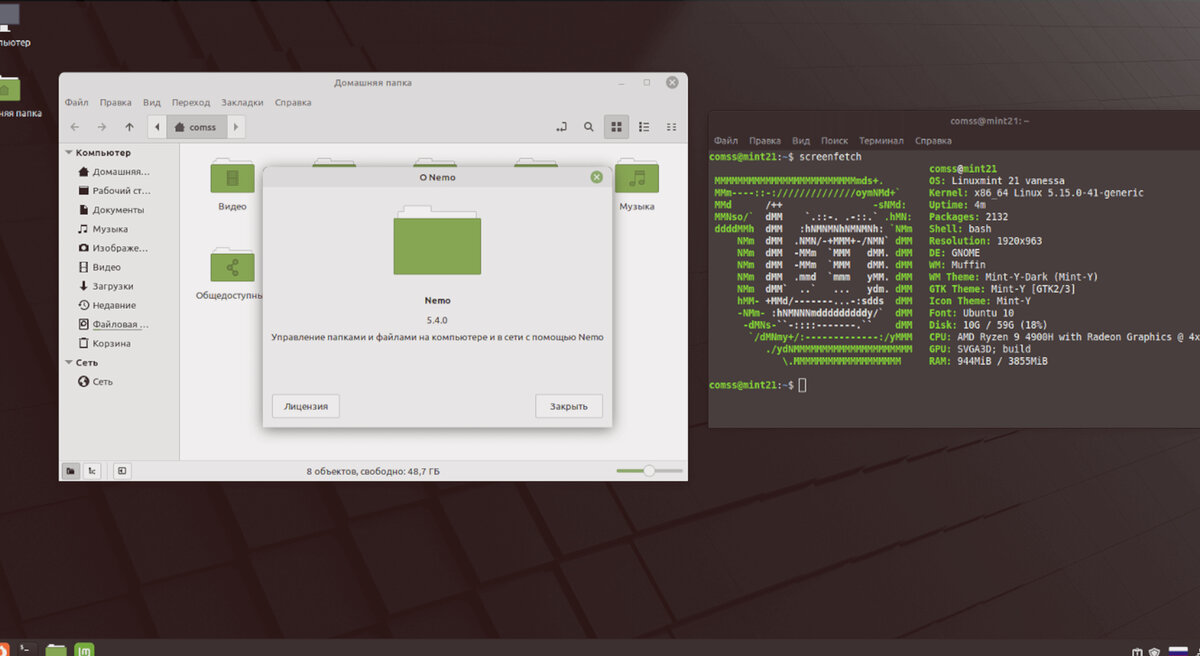Select the Общедоступные folder
The width and height of the screenshot is (1200, 656).
pos(232,274)
